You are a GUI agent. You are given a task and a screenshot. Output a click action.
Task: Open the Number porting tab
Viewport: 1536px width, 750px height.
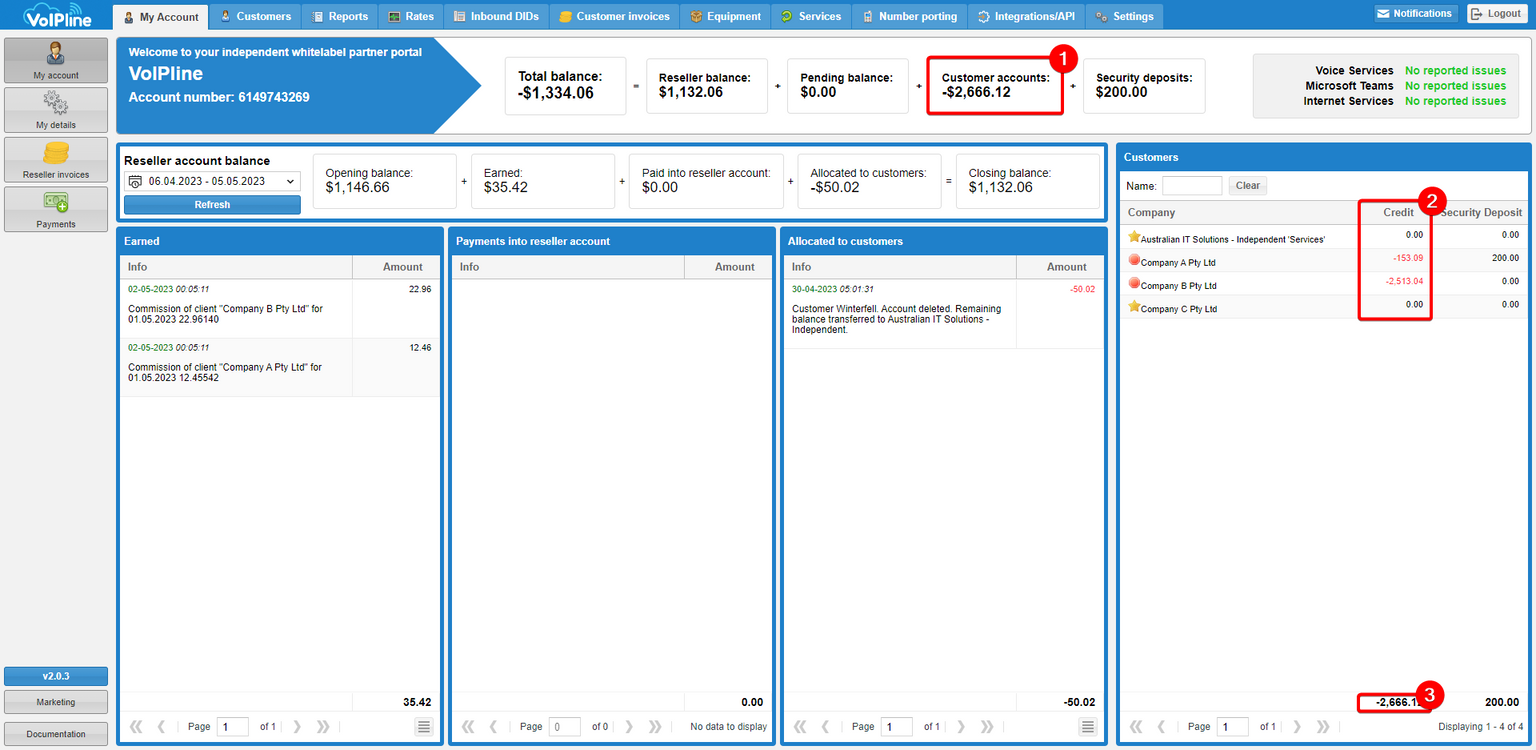[x=910, y=16]
